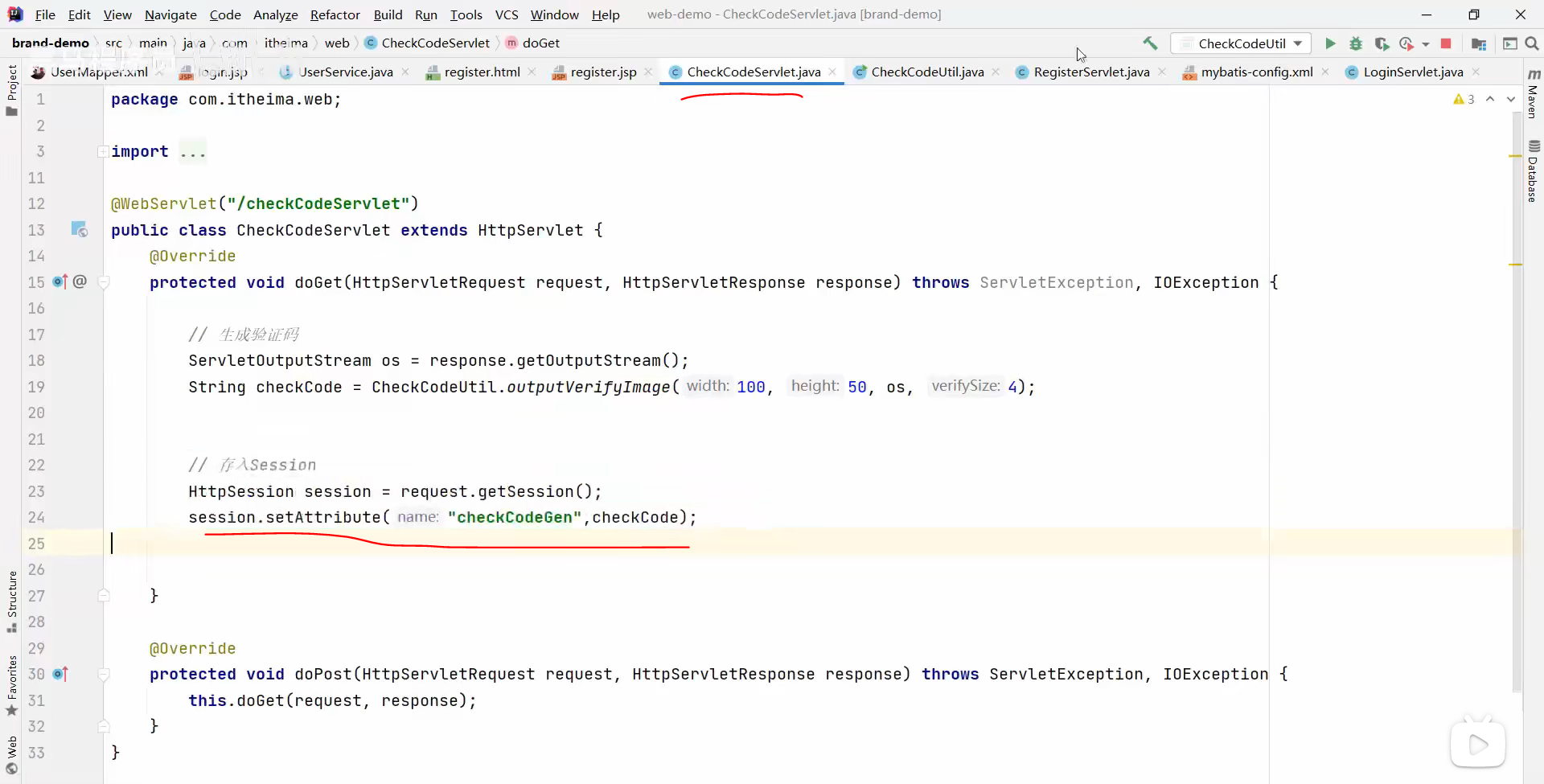Open the Structure tool window
The image size is (1544, 784).
point(11,601)
